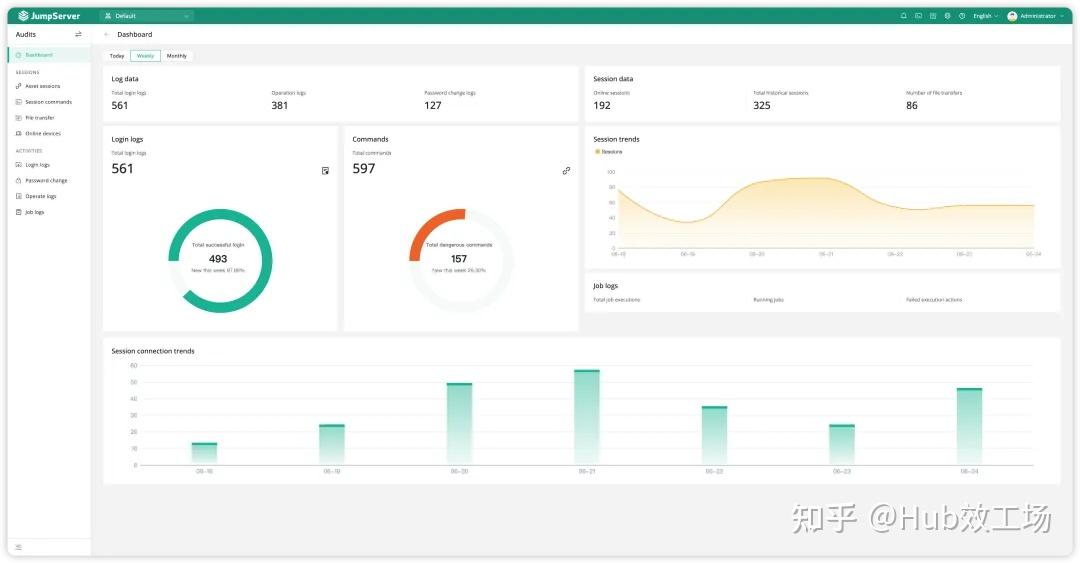Select the Weekly time range
The height and width of the screenshot is (563, 1080).
coord(145,56)
